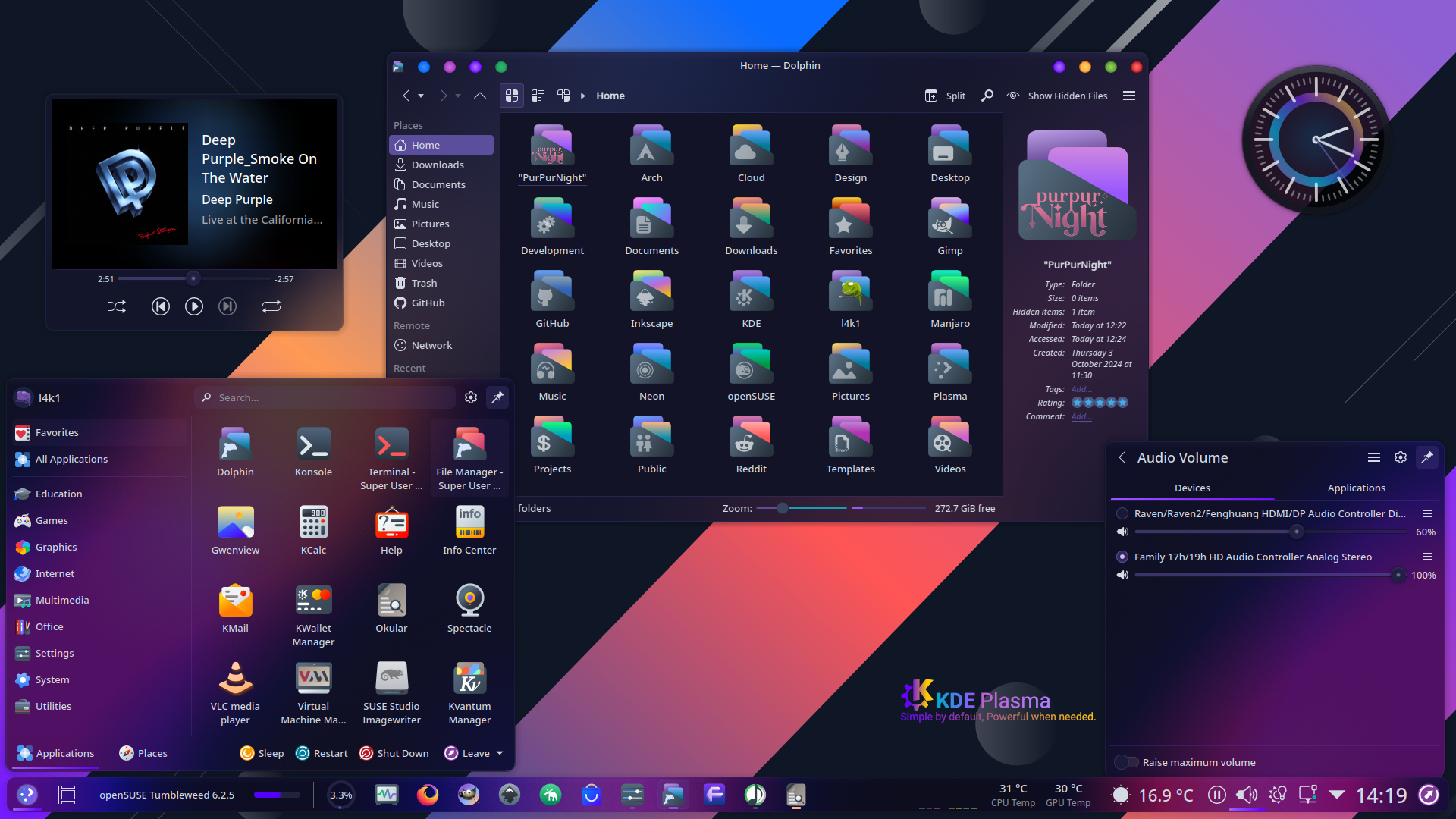Viewport: 1456px width, 819px height.
Task: Switch Dolphin to compact view mode
Action: 538,96
